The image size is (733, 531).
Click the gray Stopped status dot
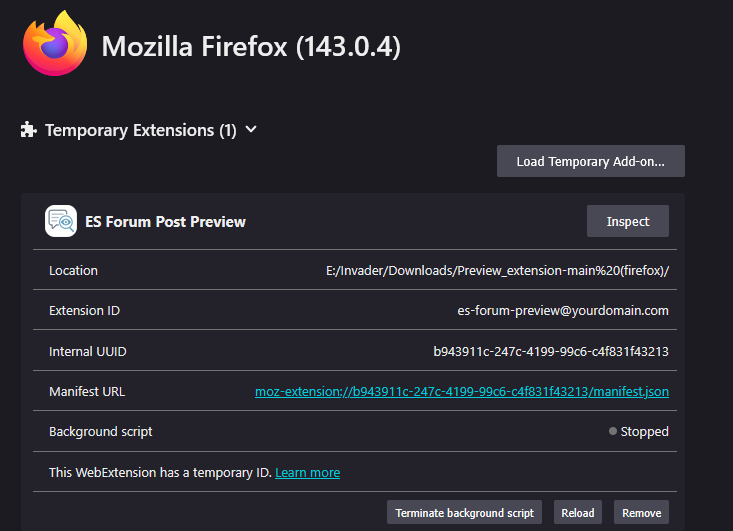[x=613, y=432]
